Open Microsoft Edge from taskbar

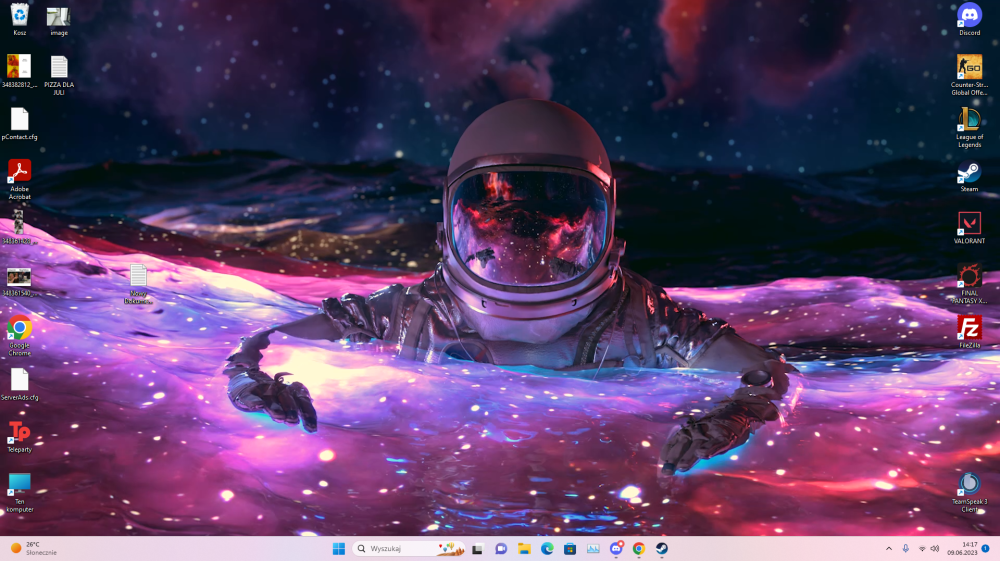tap(547, 549)
